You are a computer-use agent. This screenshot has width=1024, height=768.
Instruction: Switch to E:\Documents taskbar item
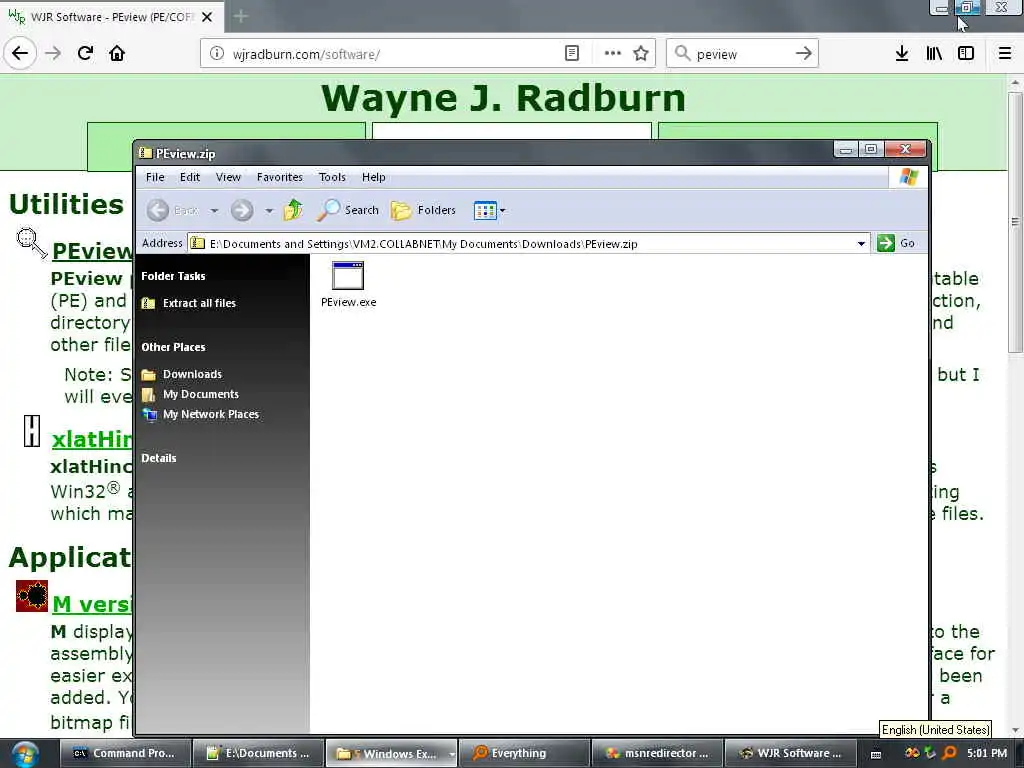259,753
